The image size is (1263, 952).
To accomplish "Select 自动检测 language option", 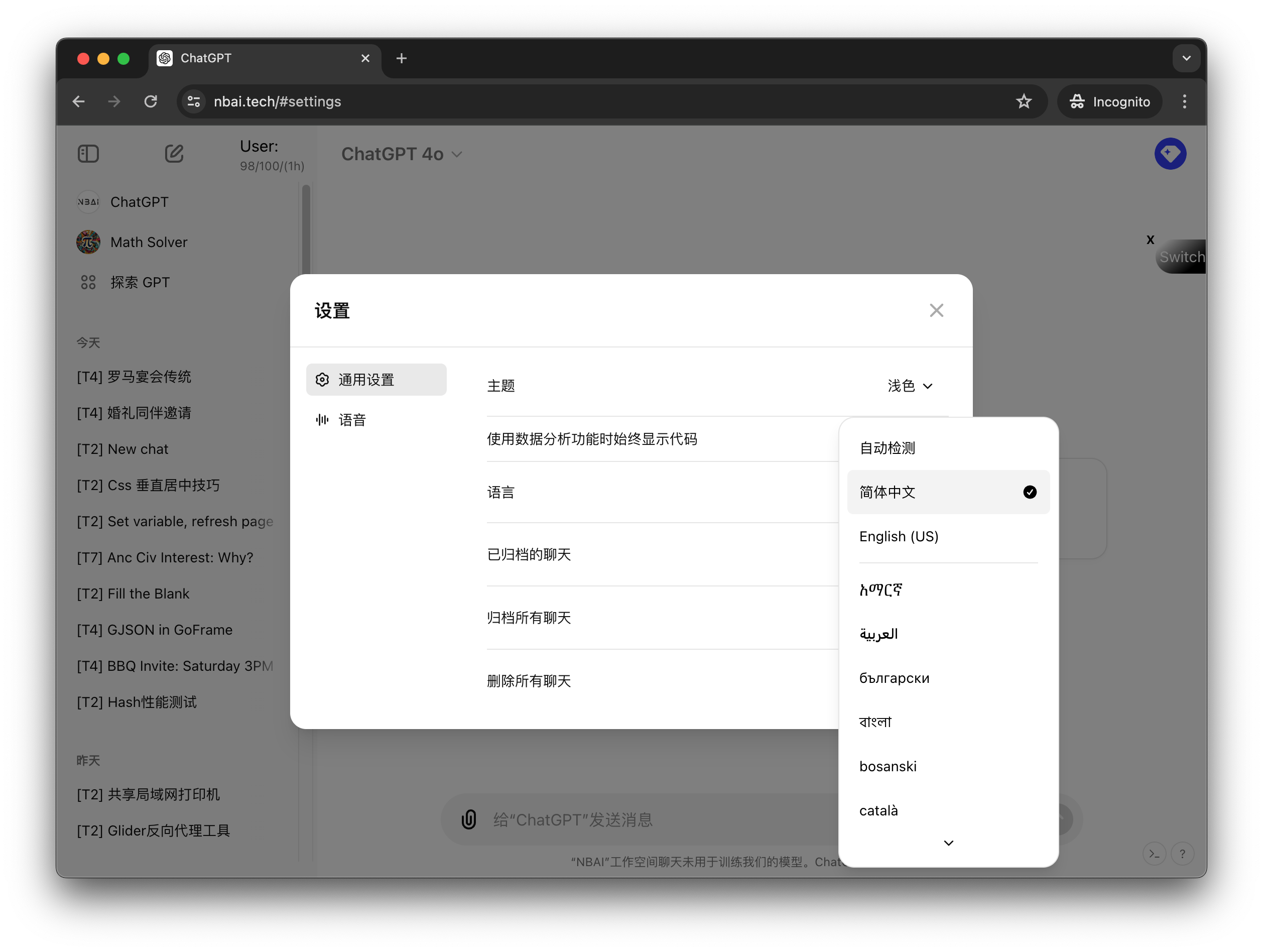I will point(948,448).
